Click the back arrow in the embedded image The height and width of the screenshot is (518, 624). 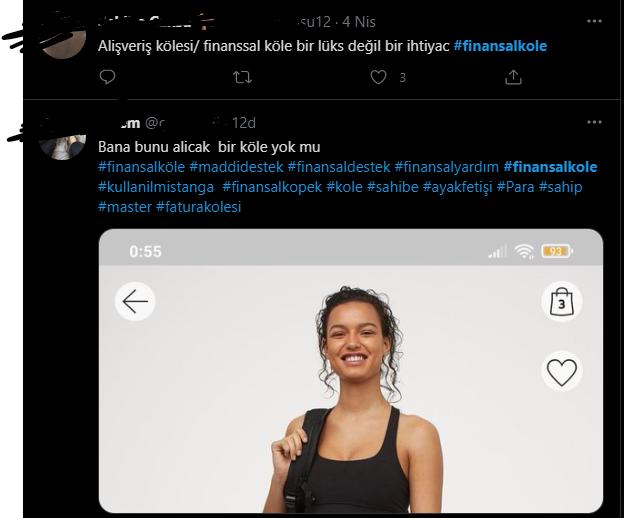(135, 301)
